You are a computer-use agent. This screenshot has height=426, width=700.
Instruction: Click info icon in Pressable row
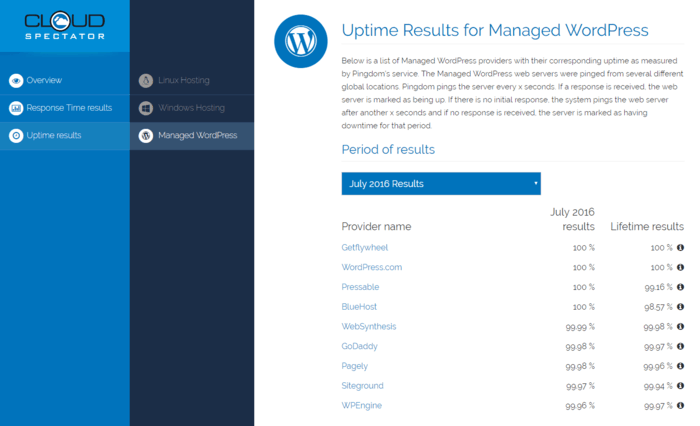[x=680, y=287]
